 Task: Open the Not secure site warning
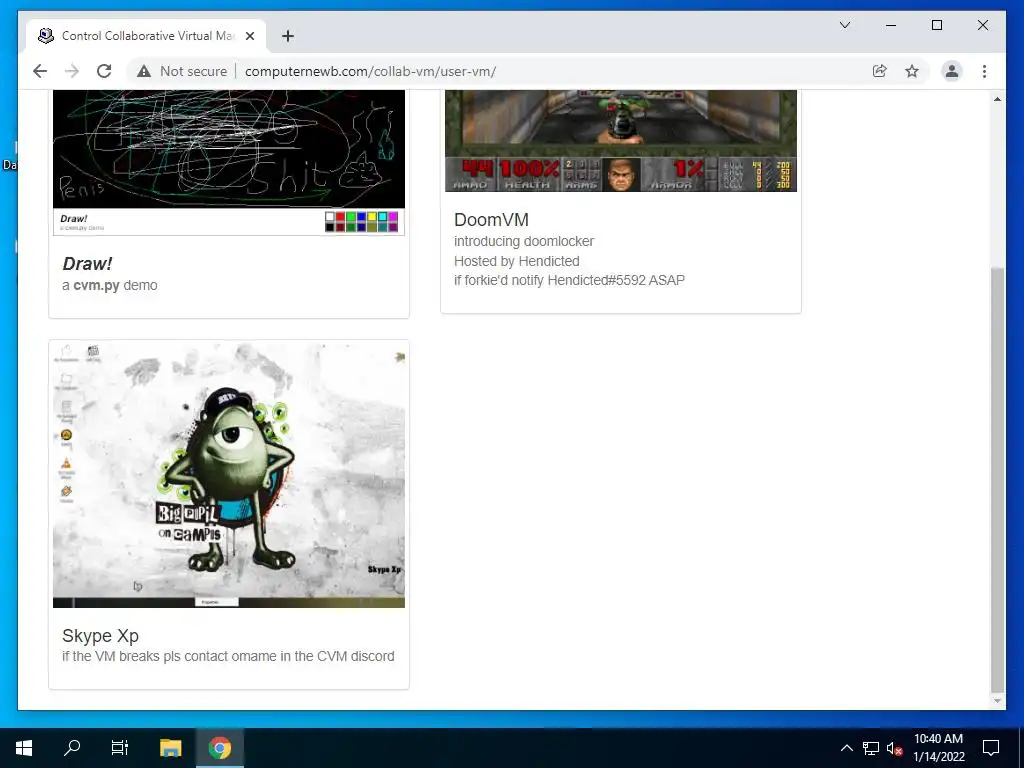click(x=182, y=71)
